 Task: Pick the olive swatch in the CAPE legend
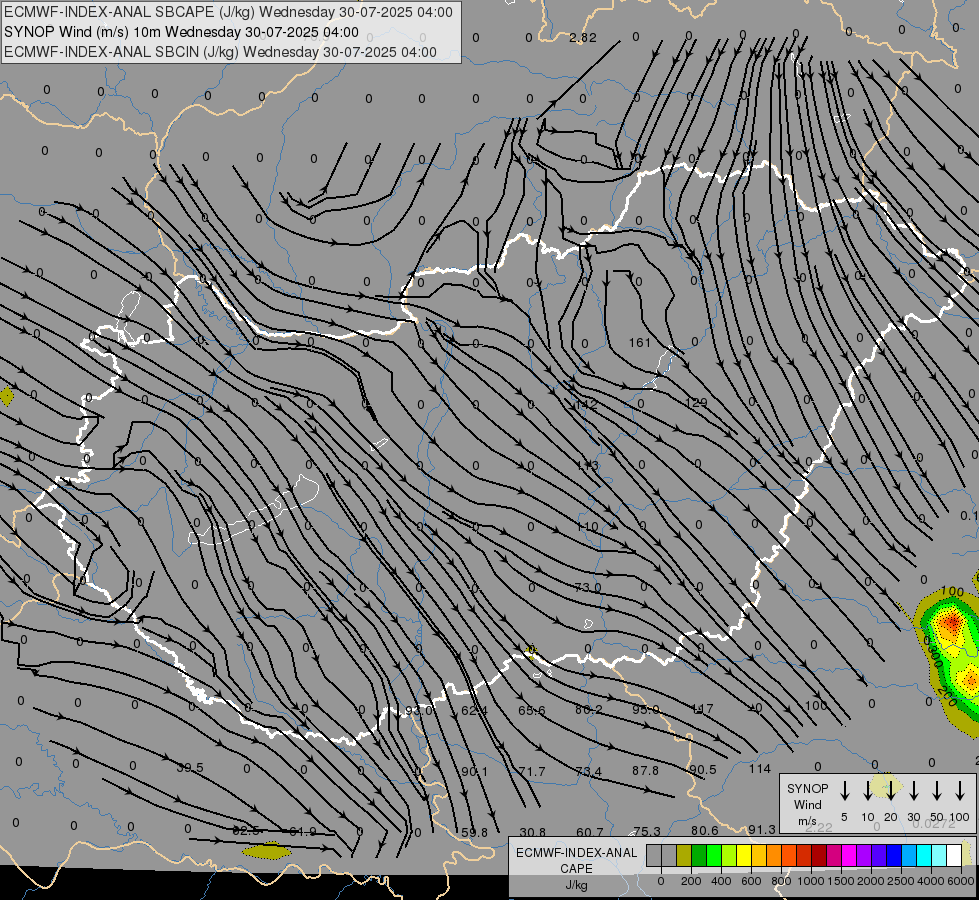coord(684,855)
